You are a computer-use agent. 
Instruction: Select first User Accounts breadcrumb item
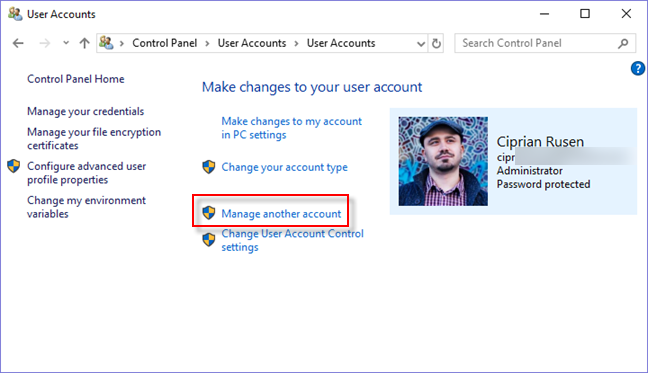click(x=252, y=43)
